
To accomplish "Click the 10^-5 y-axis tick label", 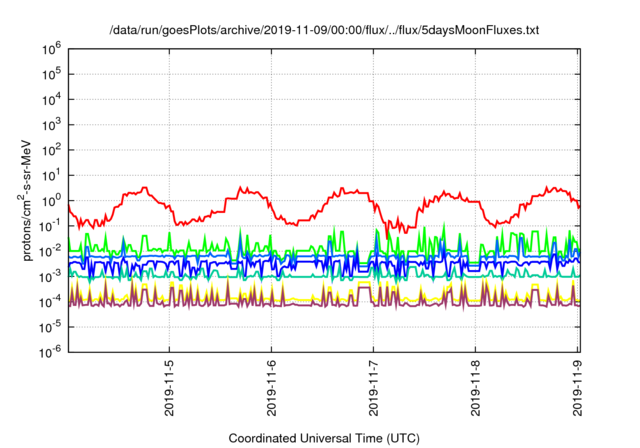I will coord(50,327).
